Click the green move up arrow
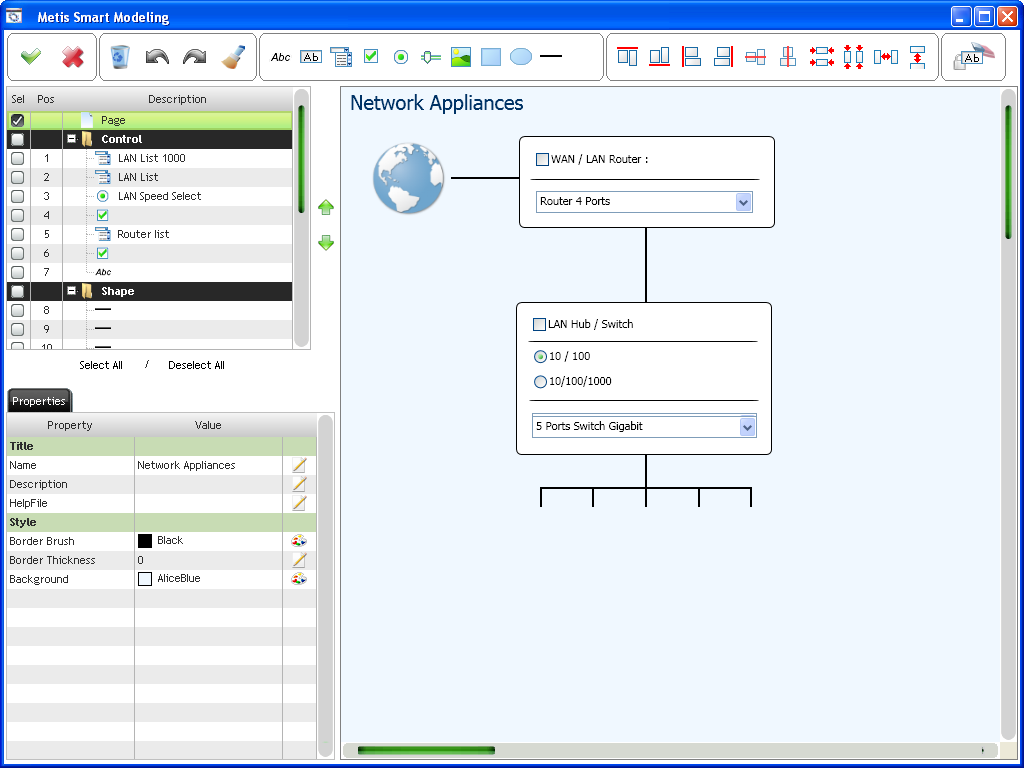The width and height of the screenshot is (1024, 768). [326, 208]
